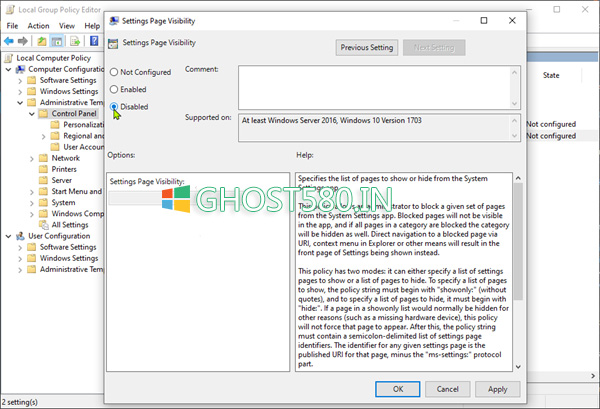Viewport: 600px width, 409px height.
Task: Collapse the Computer Configuration tree node
Action: [8, 70]
